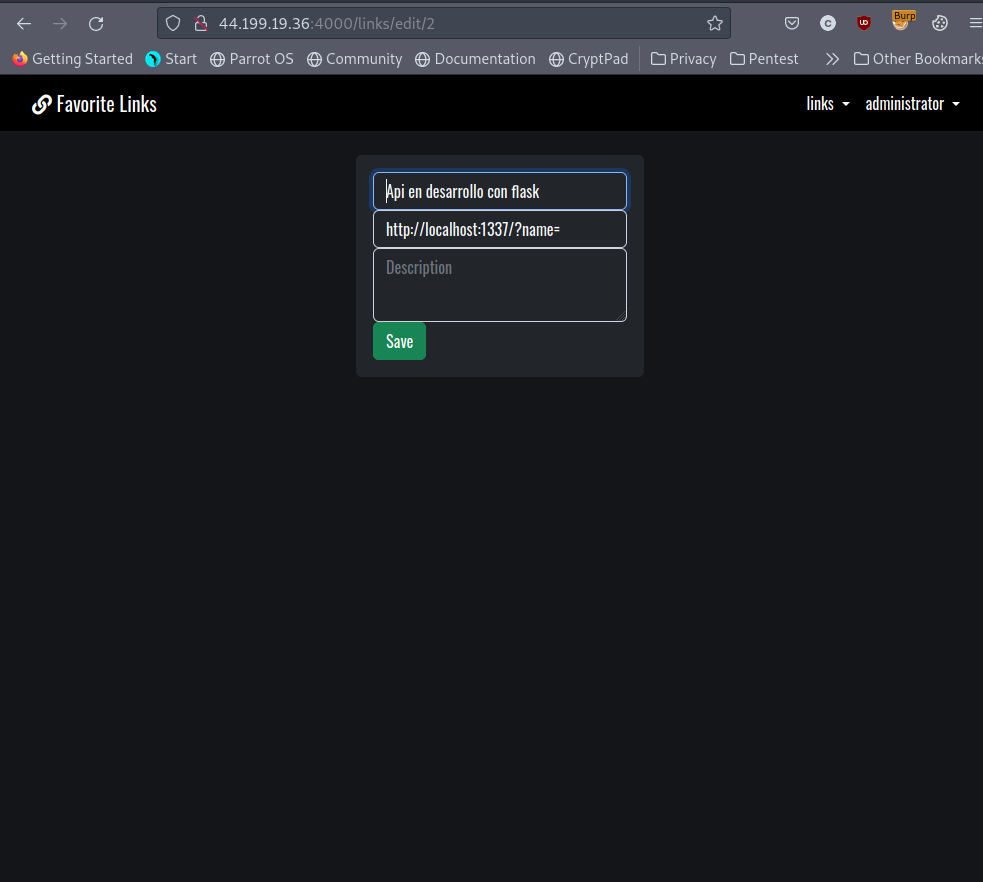Click the tracking protection shield icon

pyautogui.click(x=173, y=23)
